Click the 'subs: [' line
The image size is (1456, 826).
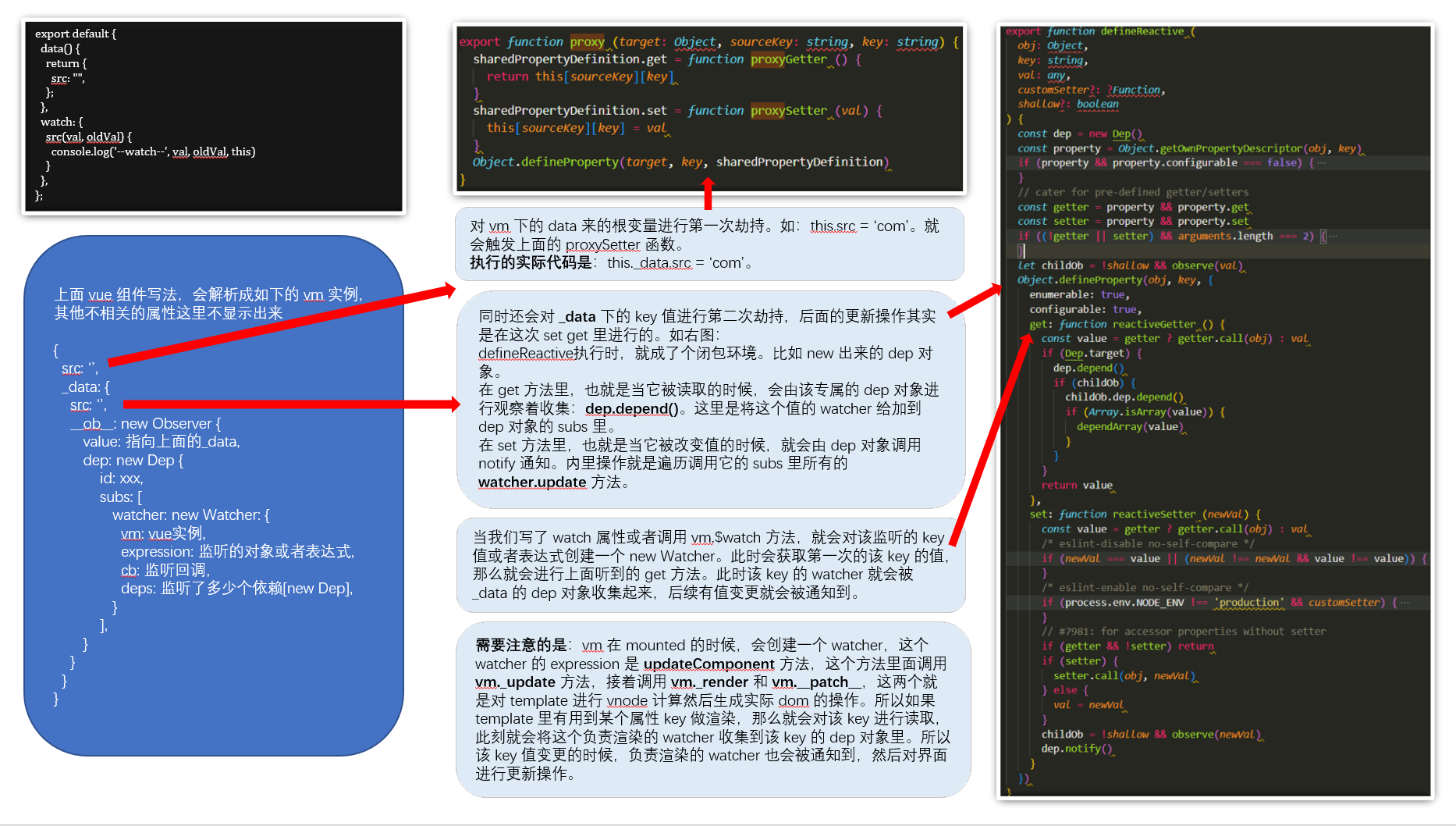[x=120, y=497]
